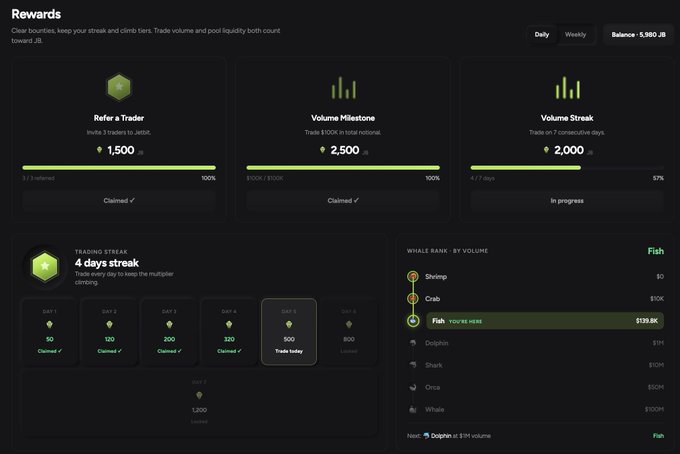Click the Crab rank icon

[413, 298]
